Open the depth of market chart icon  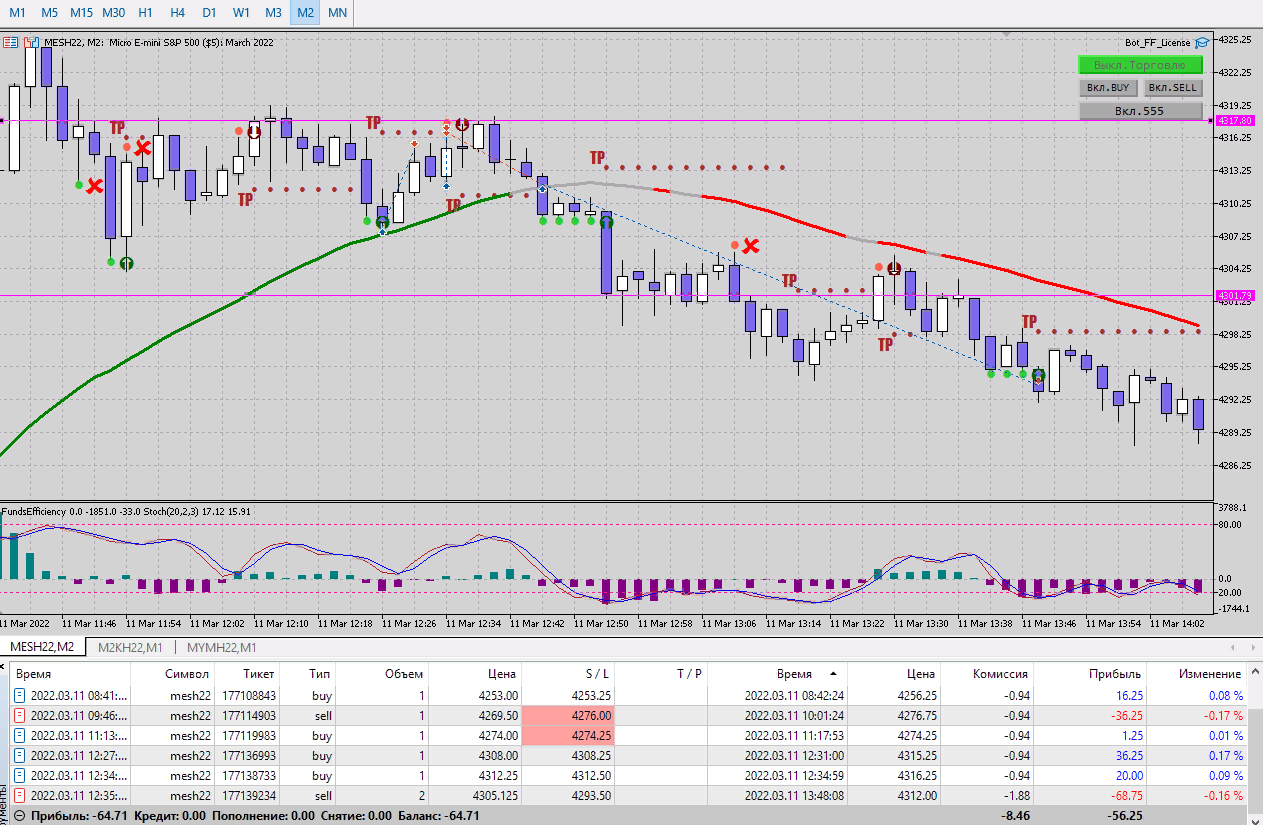point(31,42)
